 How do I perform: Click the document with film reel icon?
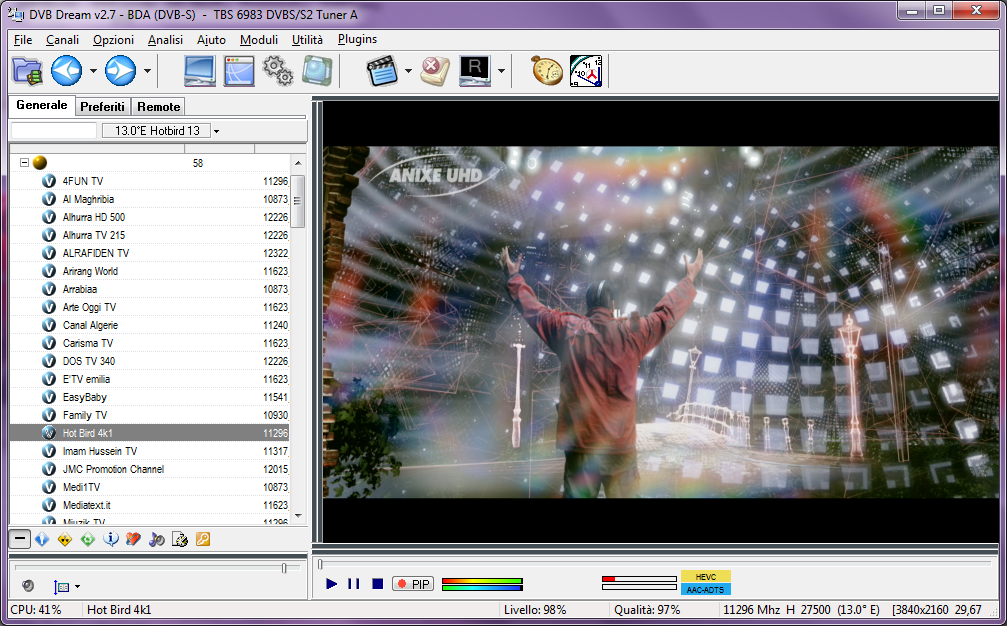[180, 539]
